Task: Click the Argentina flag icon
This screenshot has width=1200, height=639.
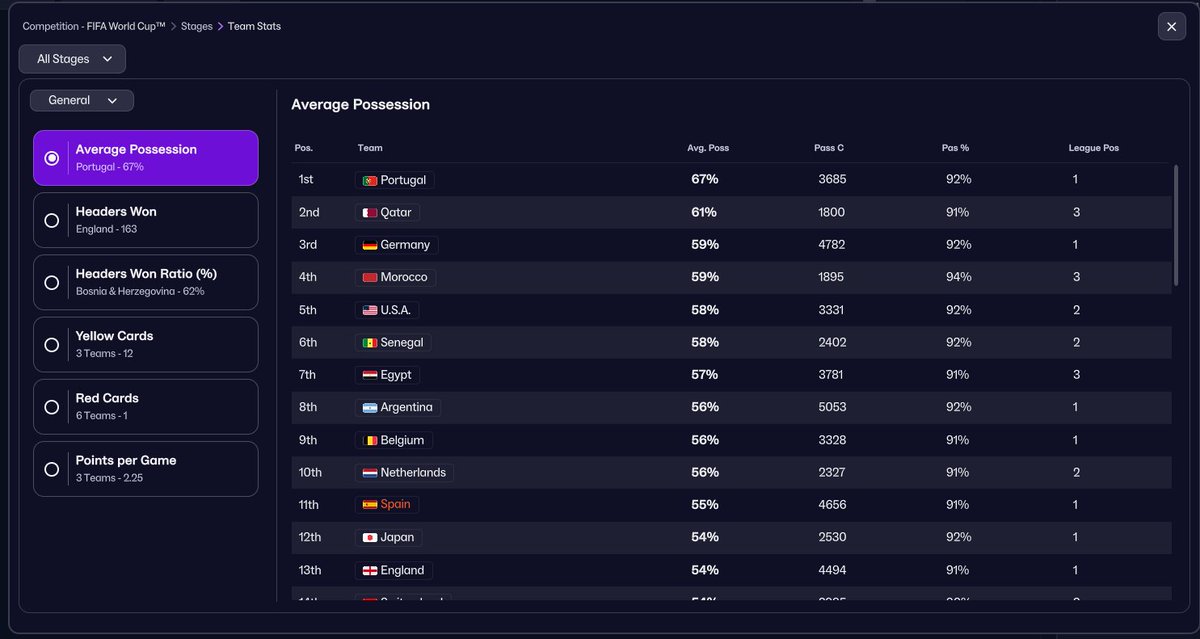Action: [x=369, y=408]
